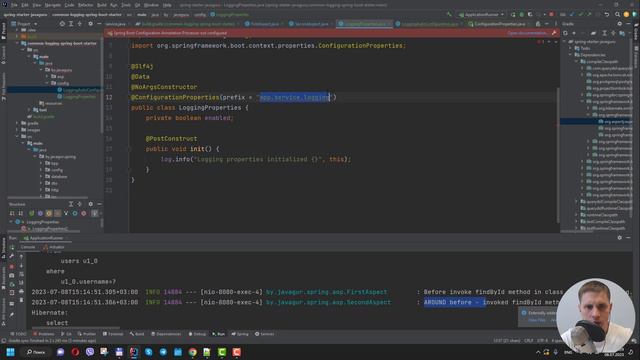Open the File menu

[x=14, y=5]
